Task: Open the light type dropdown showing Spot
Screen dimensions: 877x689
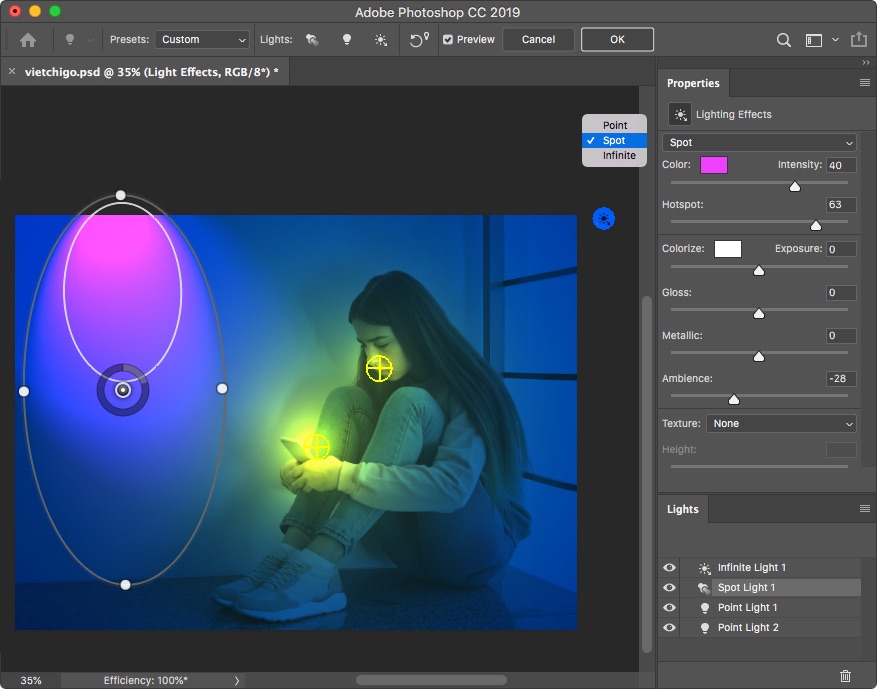Action: tap(760, 142)
